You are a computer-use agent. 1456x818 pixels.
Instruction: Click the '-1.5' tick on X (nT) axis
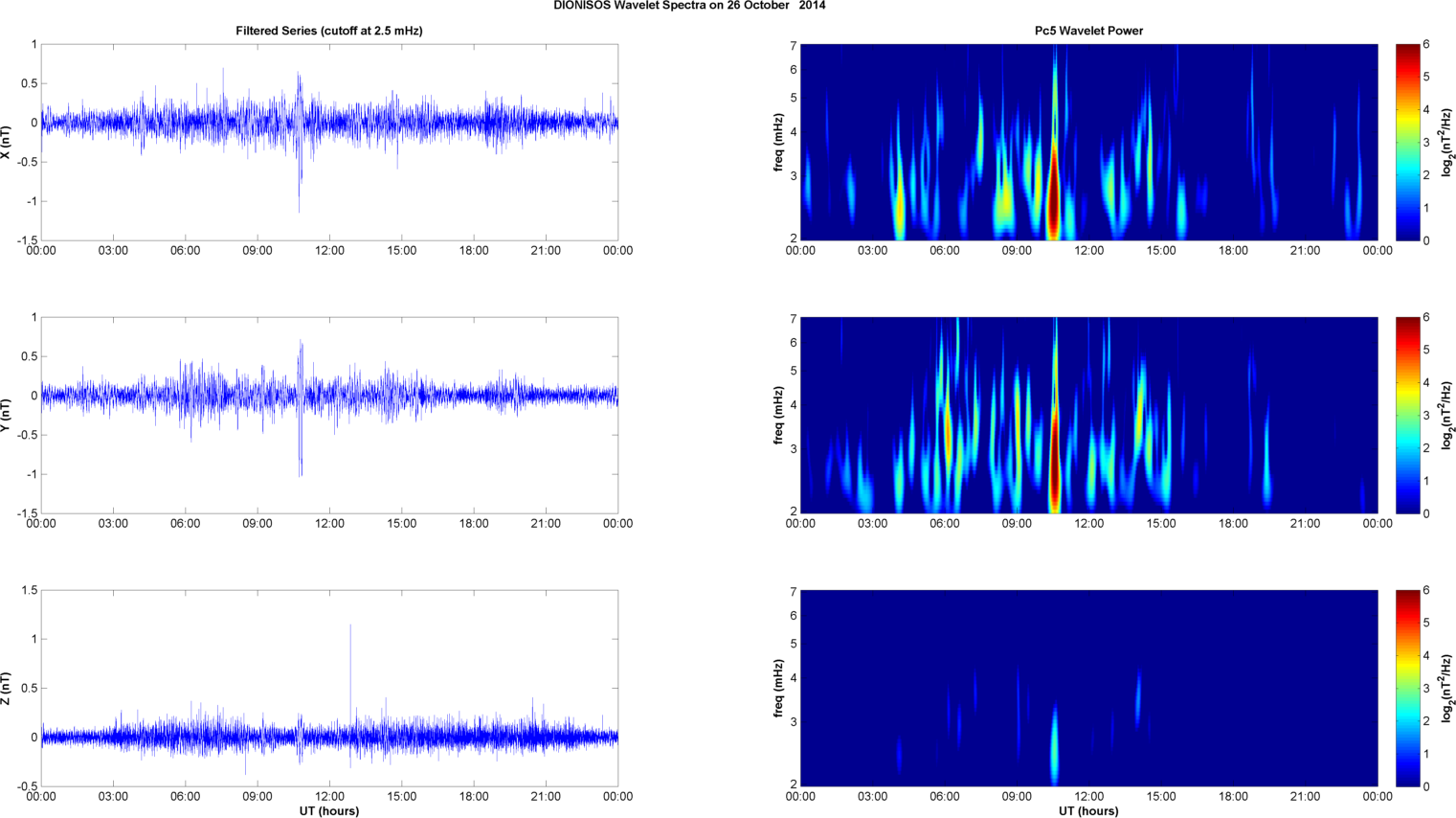28,240
